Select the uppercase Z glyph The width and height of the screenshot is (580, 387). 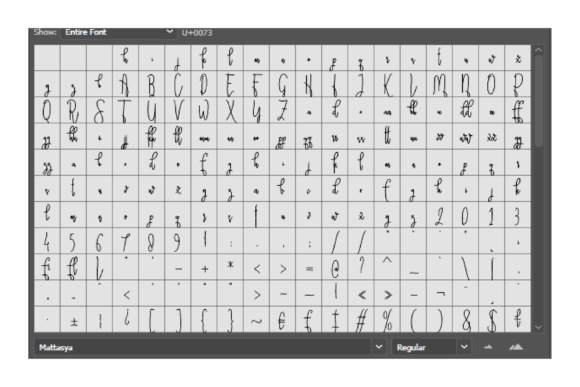[282, 111]
